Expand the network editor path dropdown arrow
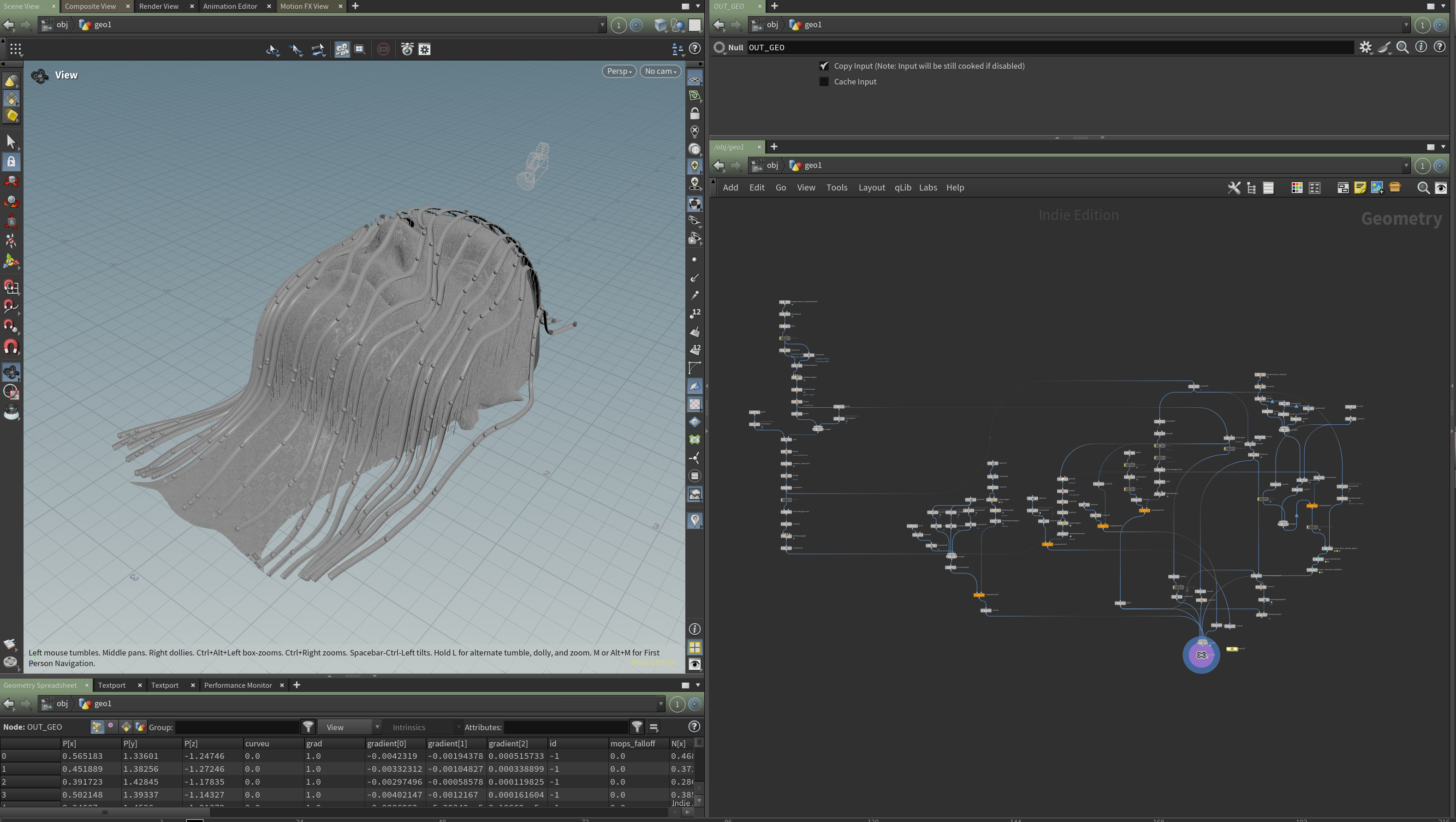Screen dimensions: 1456x822 tap(1406, 166)
